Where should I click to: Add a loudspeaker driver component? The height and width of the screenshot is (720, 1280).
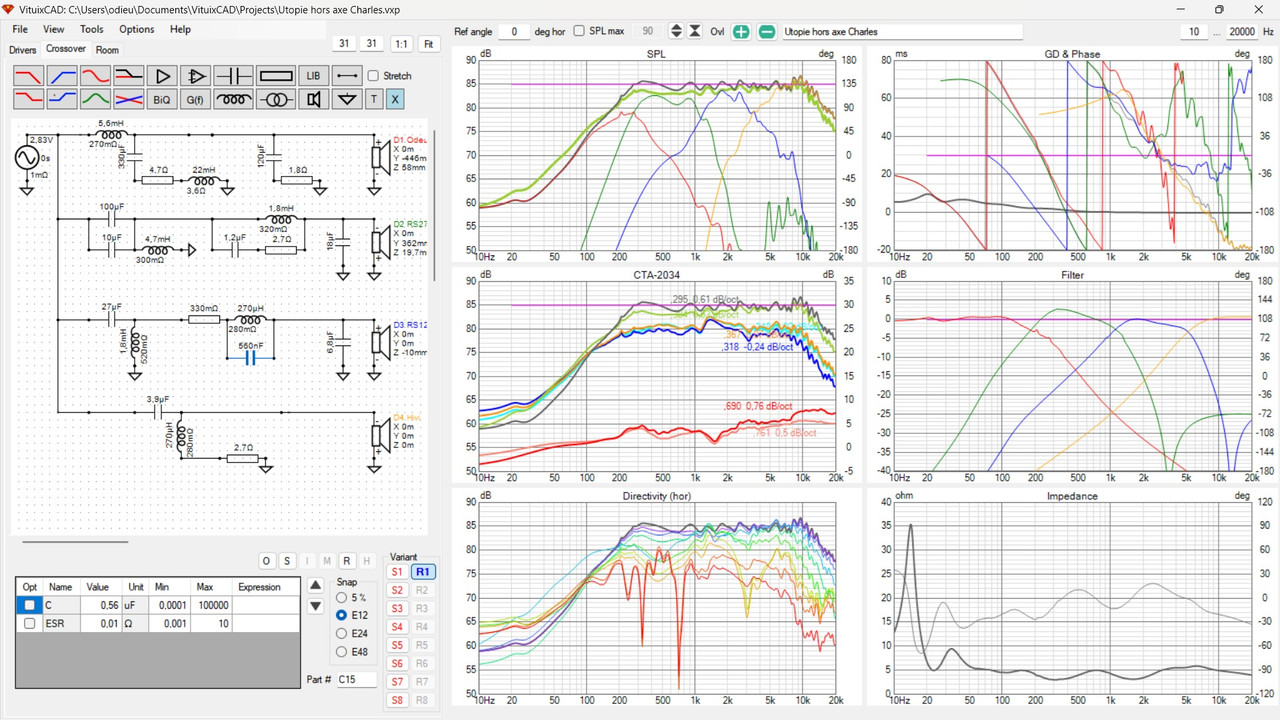pyautogui.click(x=313, y=99)
